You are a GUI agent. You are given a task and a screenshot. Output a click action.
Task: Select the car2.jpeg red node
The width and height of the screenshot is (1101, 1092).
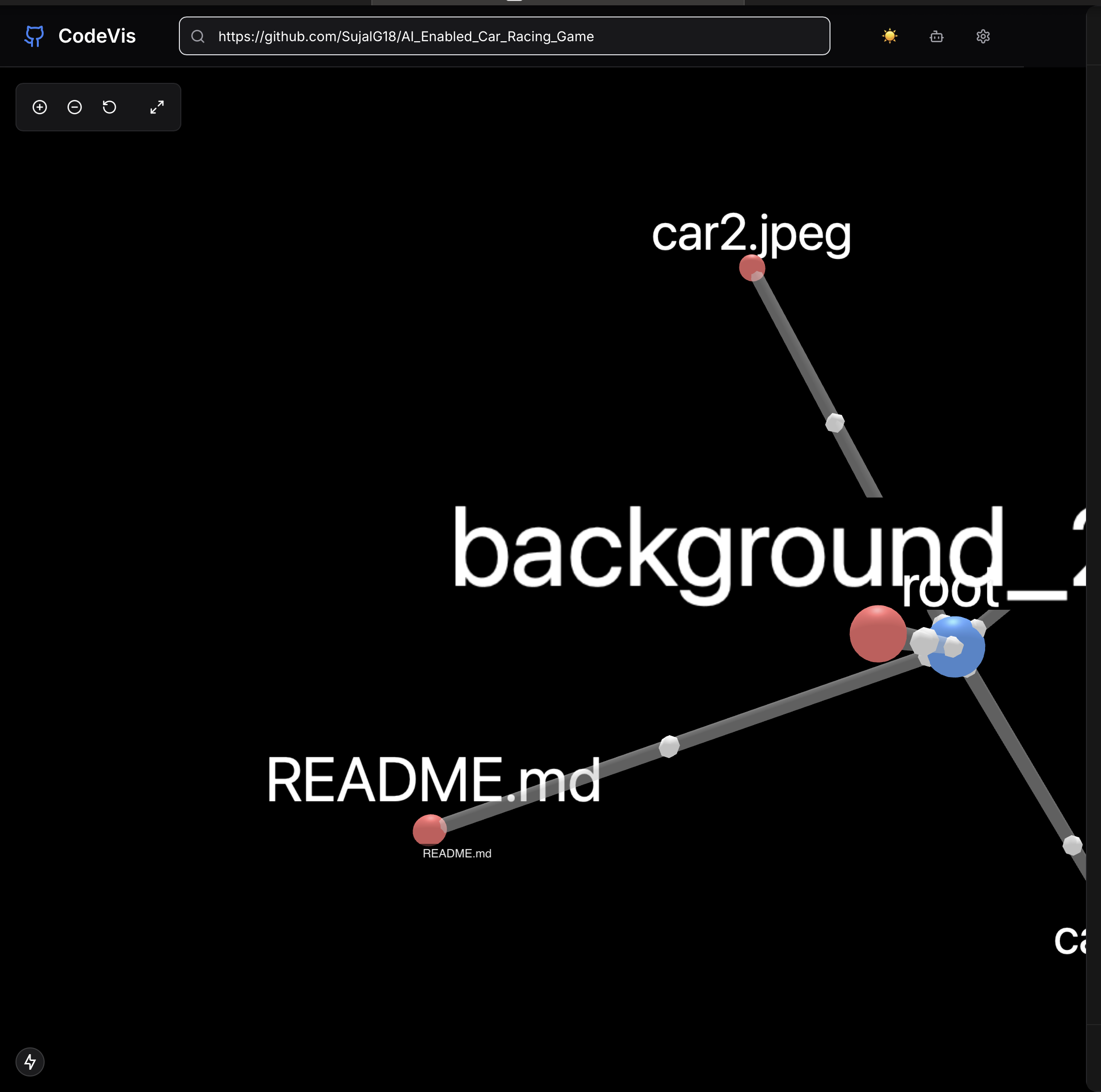tap(751, 267)
